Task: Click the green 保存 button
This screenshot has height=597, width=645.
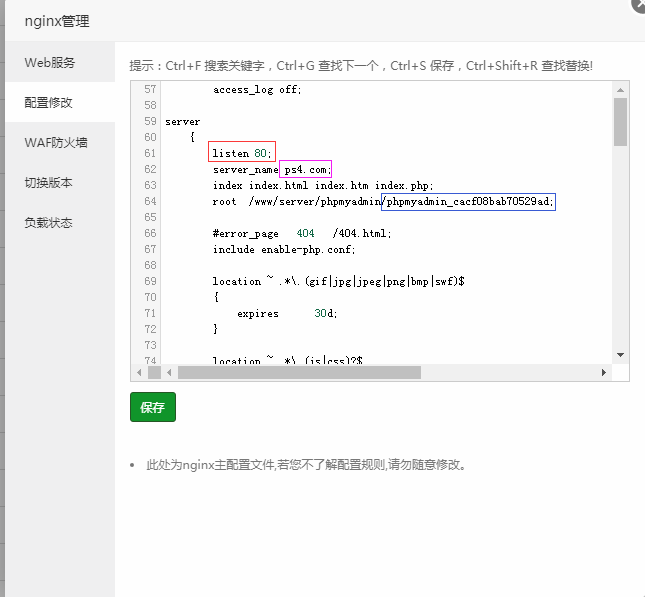Action: click(153, 407)
